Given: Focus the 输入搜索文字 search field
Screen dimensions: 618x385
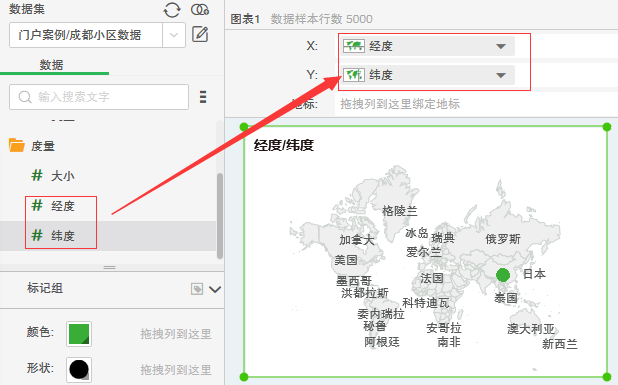Looking at the screenshot, I should [x=99, y=97].
